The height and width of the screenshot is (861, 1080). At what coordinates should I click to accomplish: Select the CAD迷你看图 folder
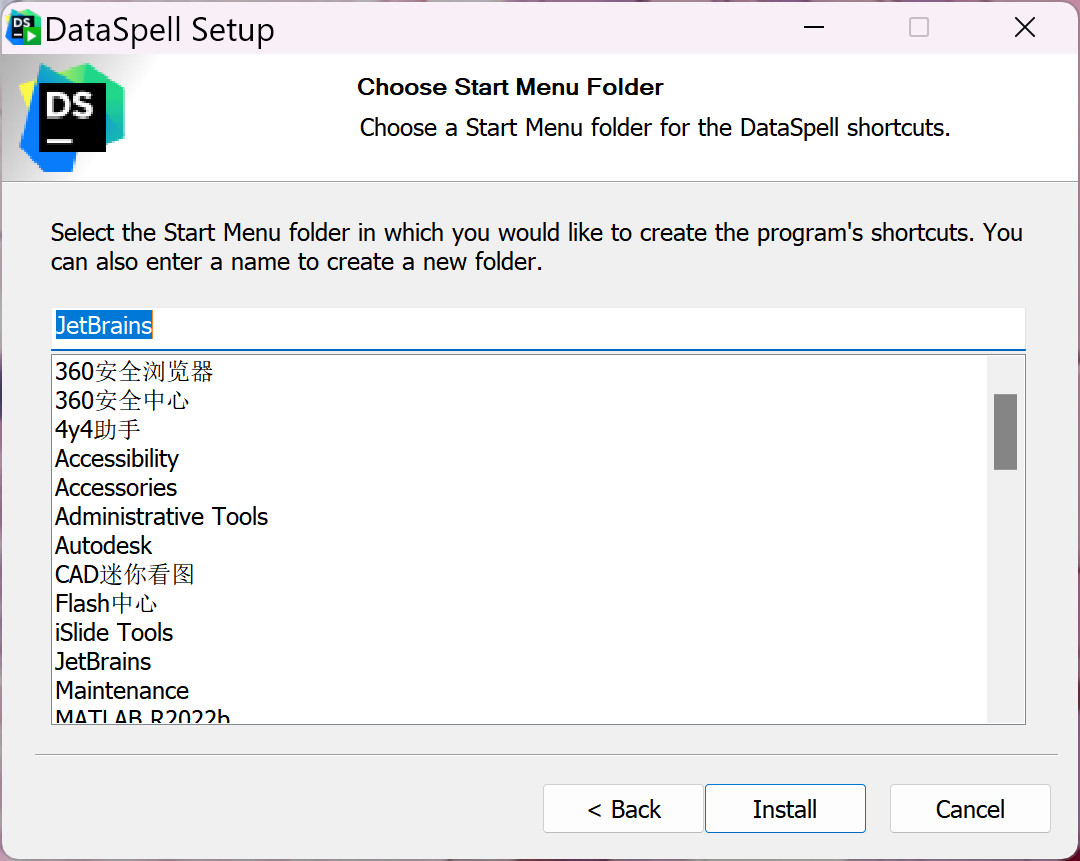[x=125, y=575]
